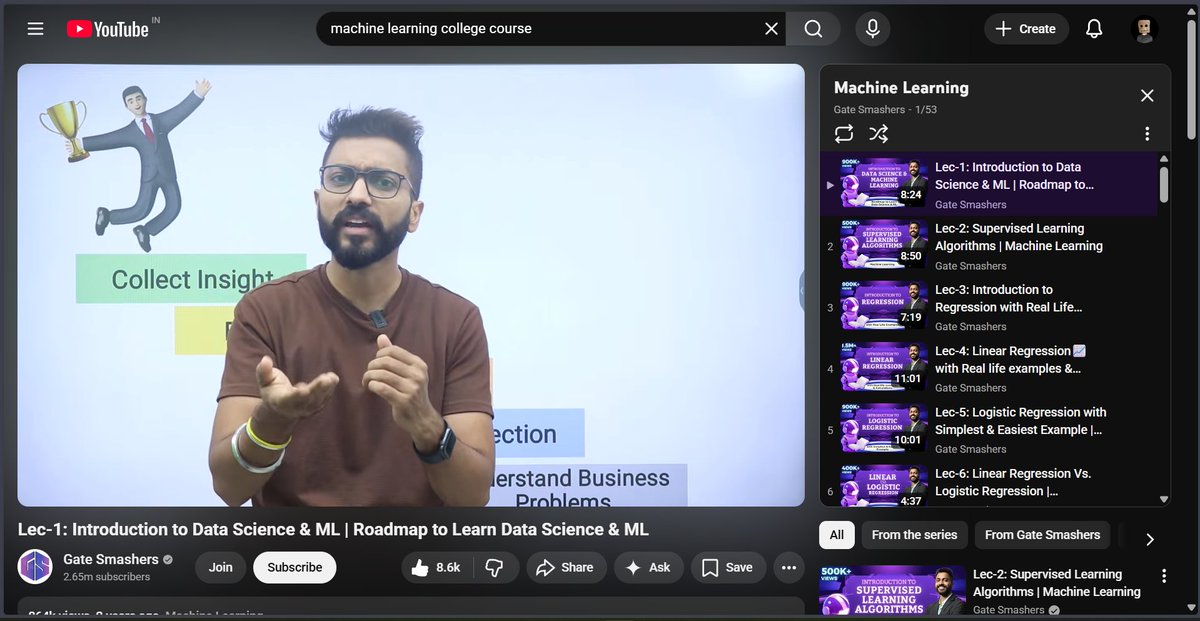Screen dimensions: 1200x621
Task: Go to YouTube home via logo
Action: 108,29
